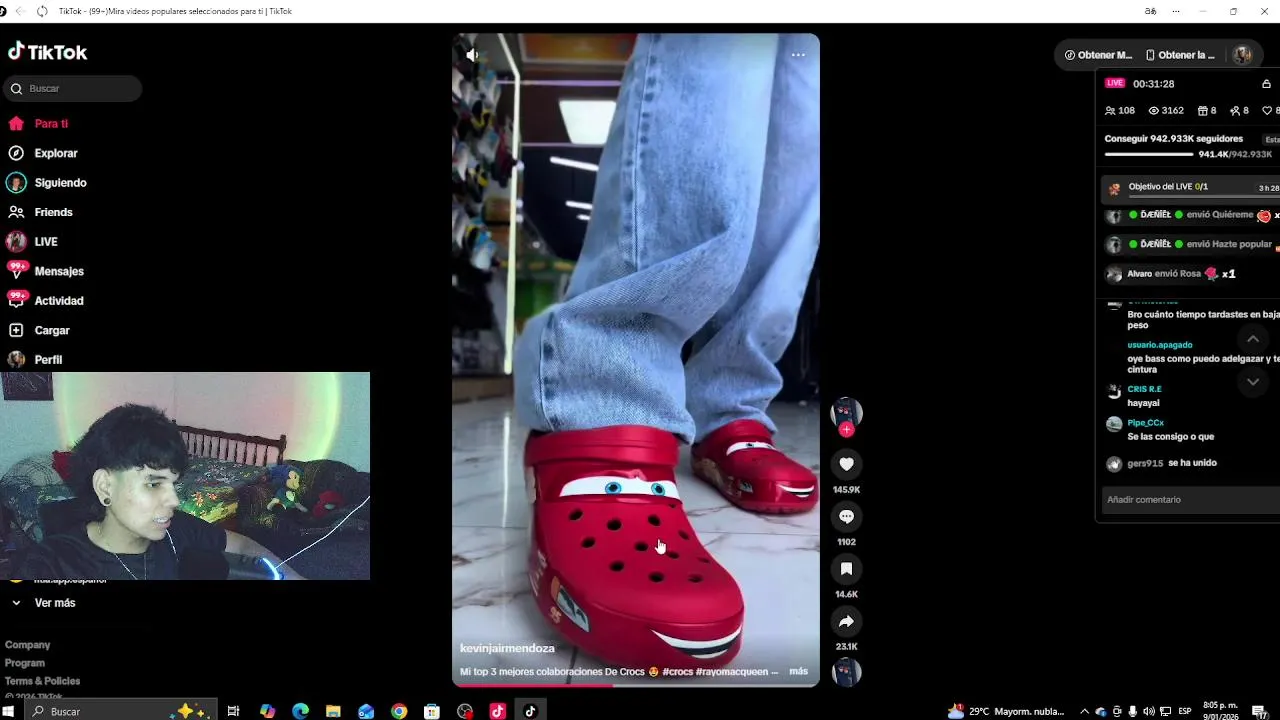The width and height of the screenshot is (1280, 720).
Task: Open the pink TikTok taskbar app
Action: 497,711
